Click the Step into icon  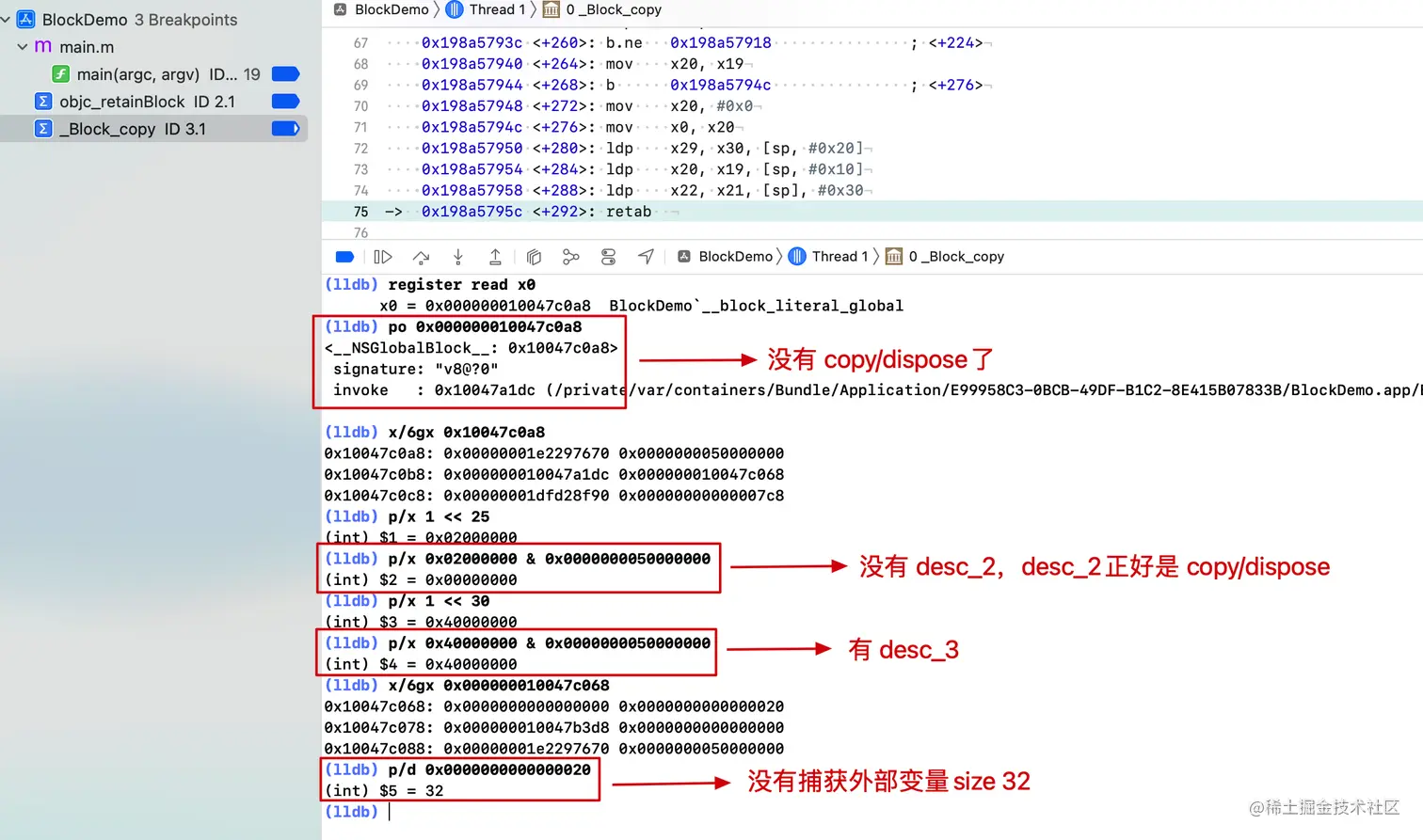tap(458, 257)
